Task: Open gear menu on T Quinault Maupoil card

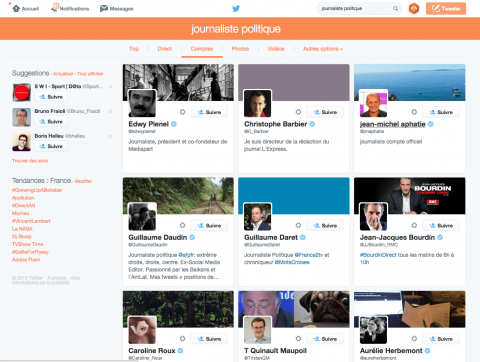Action: pyautogui.click(x=298, y=339)
